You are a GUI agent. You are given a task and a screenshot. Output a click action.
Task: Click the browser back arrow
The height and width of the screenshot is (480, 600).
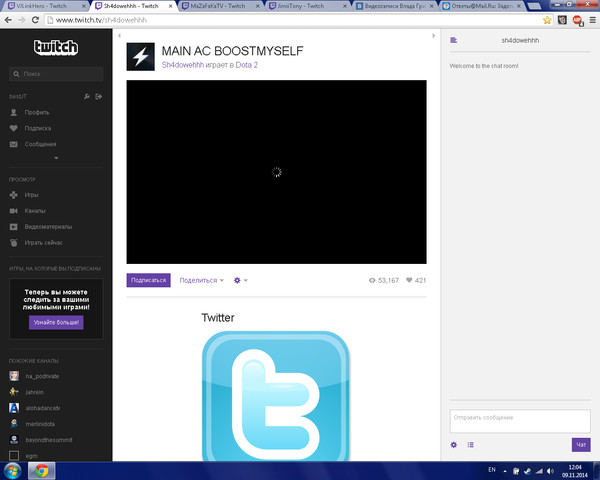(8, 20)
